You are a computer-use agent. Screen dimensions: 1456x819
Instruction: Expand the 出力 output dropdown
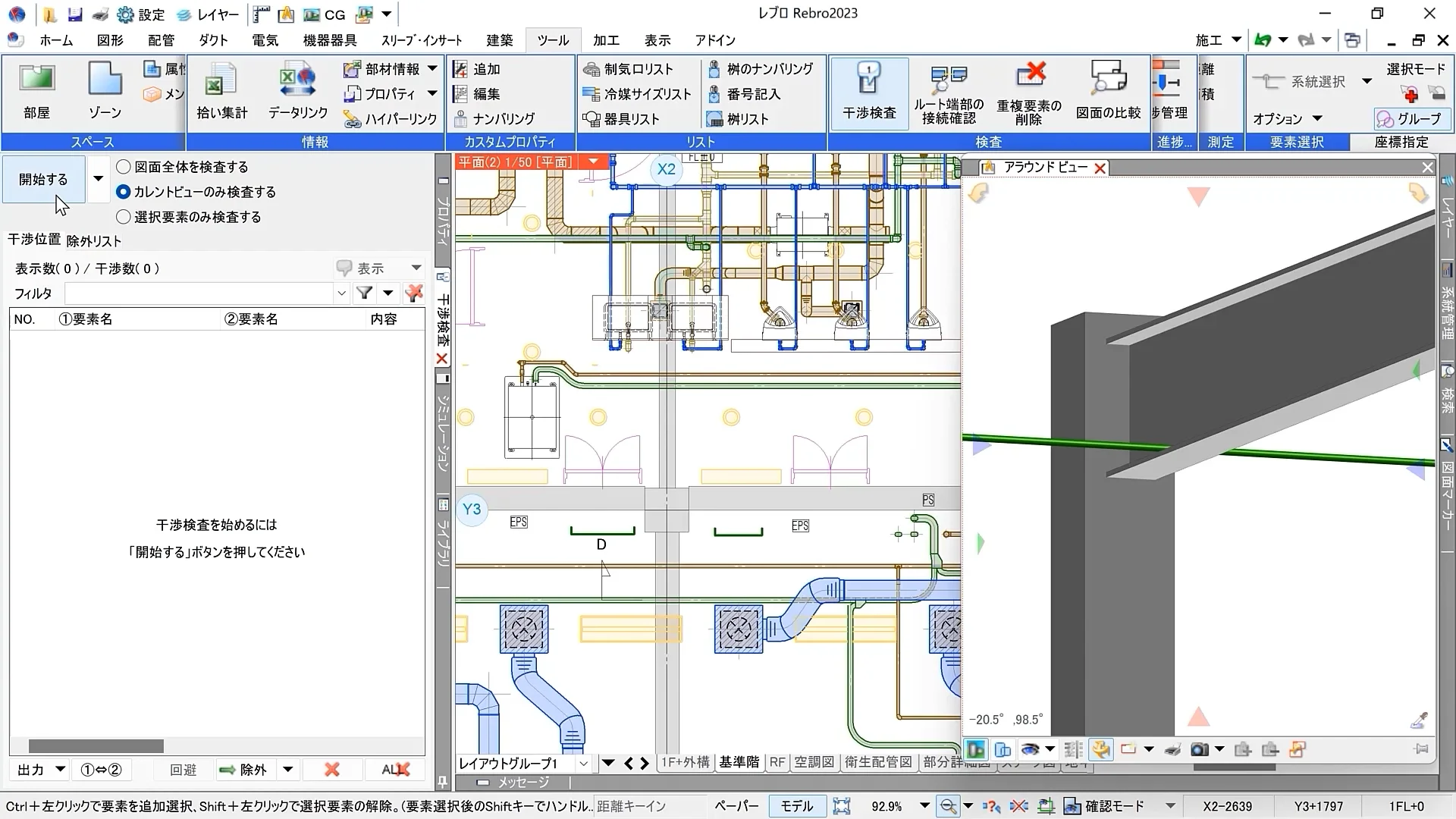pyautogui.click(x=61, y=770)
